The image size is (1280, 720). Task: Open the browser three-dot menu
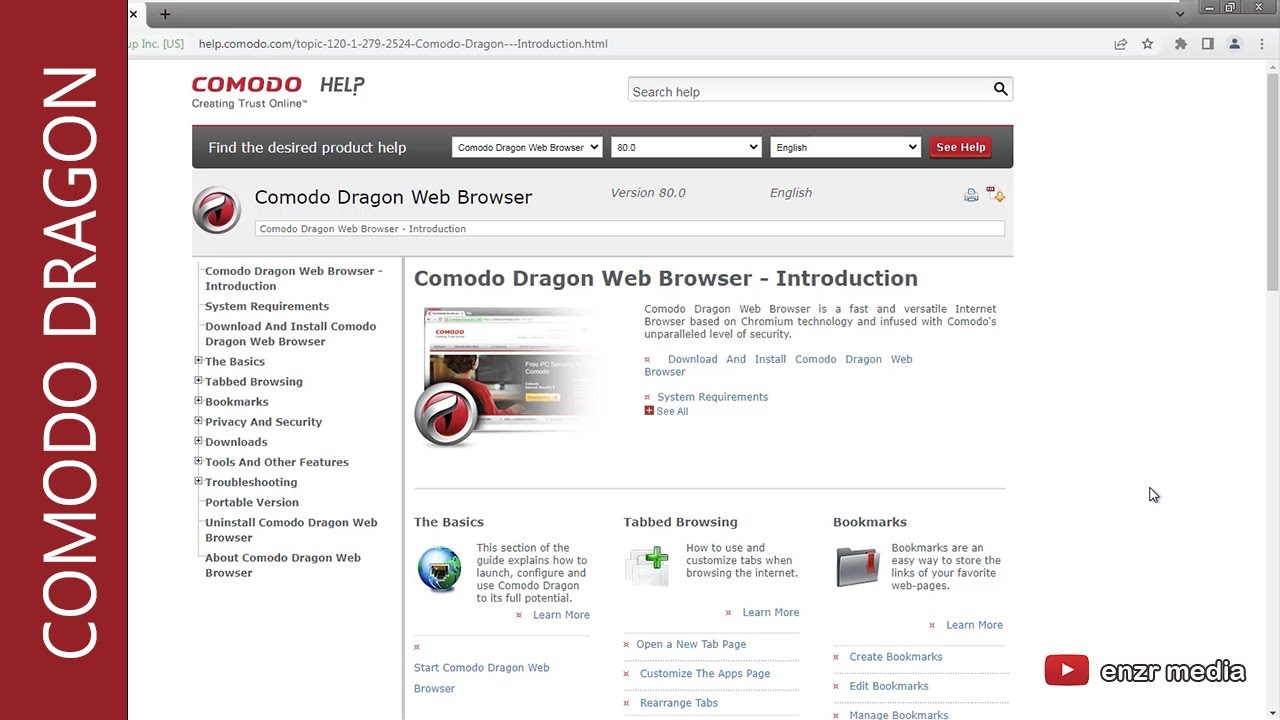pyautogui.click(x=1260, y=44)
